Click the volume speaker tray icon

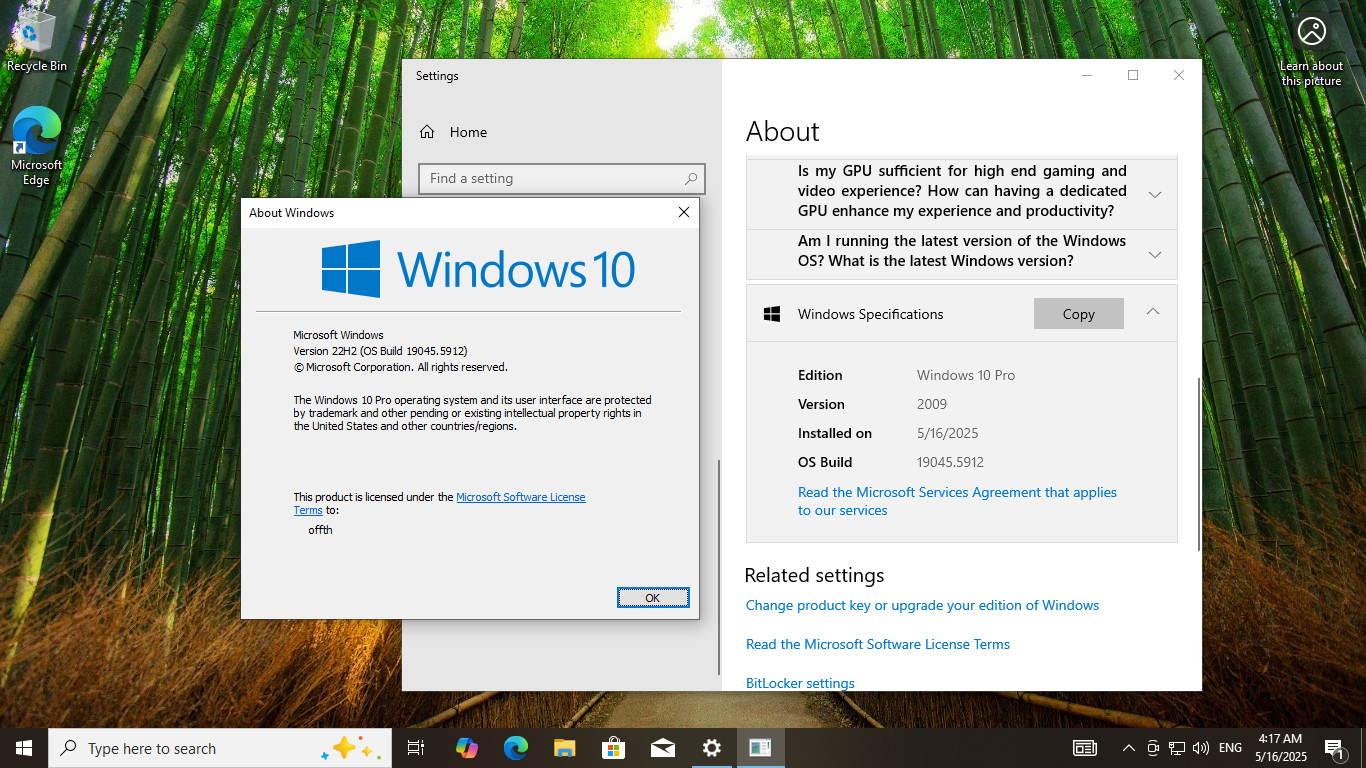pos(1201,748)
